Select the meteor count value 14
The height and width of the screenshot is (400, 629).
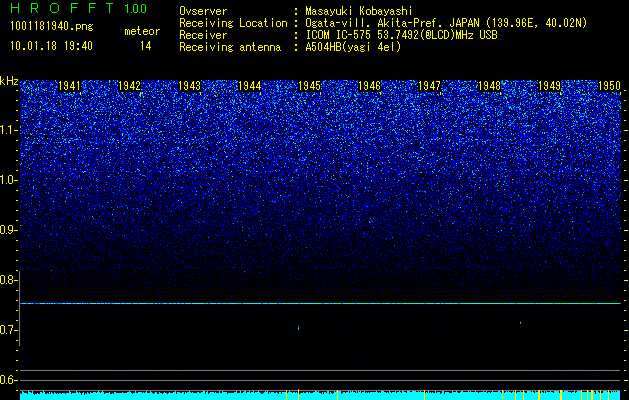(x=146, y=46)
